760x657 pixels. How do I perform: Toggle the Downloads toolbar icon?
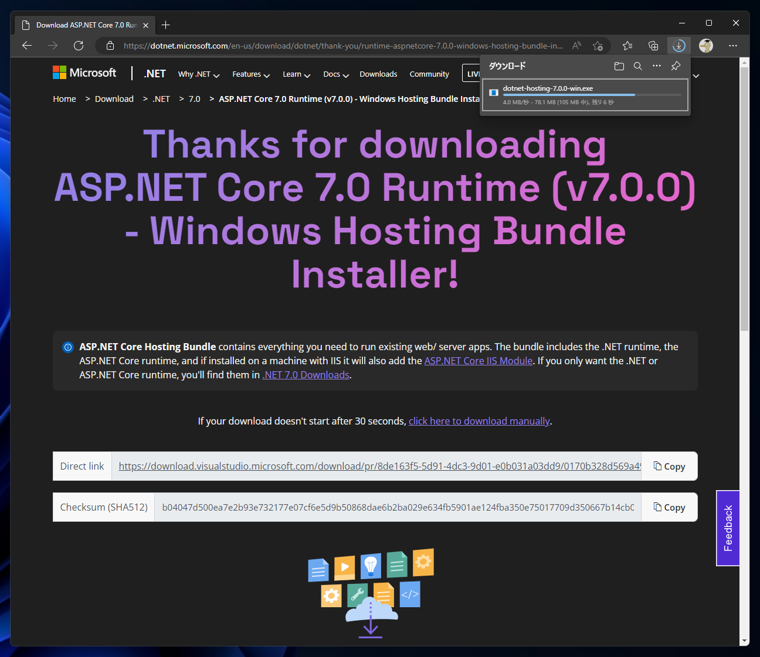(x=679, y=46)
